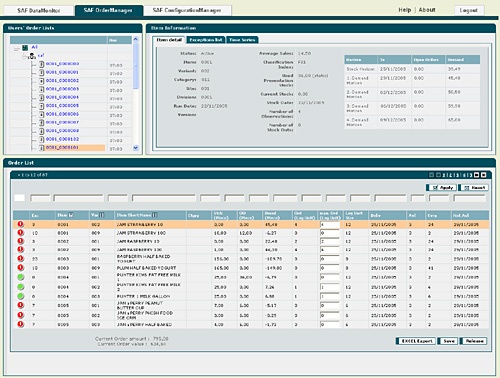This screenshot has width=500, height=378.
Task: Open order list 0001_0000005
Action: 62,105
